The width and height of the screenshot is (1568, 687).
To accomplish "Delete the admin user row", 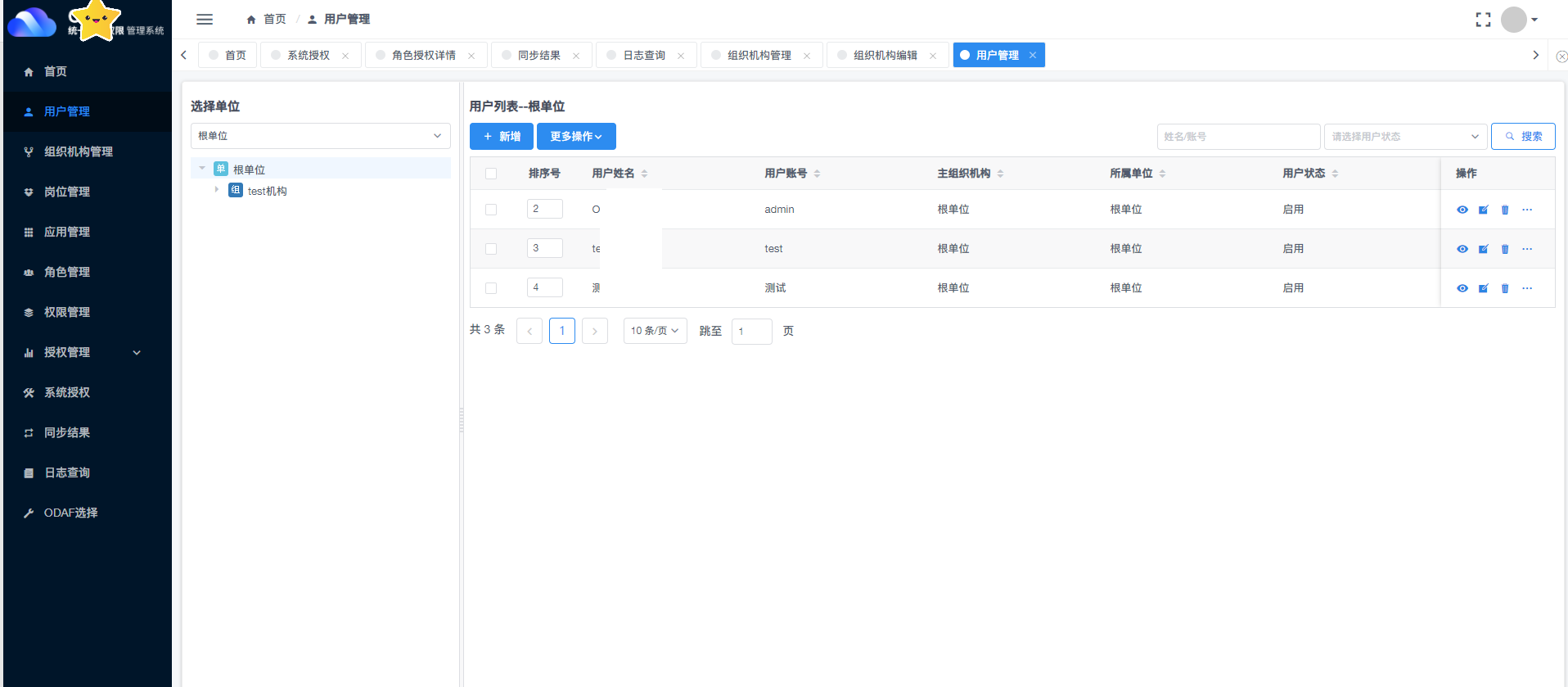I will coord(1505,210).
